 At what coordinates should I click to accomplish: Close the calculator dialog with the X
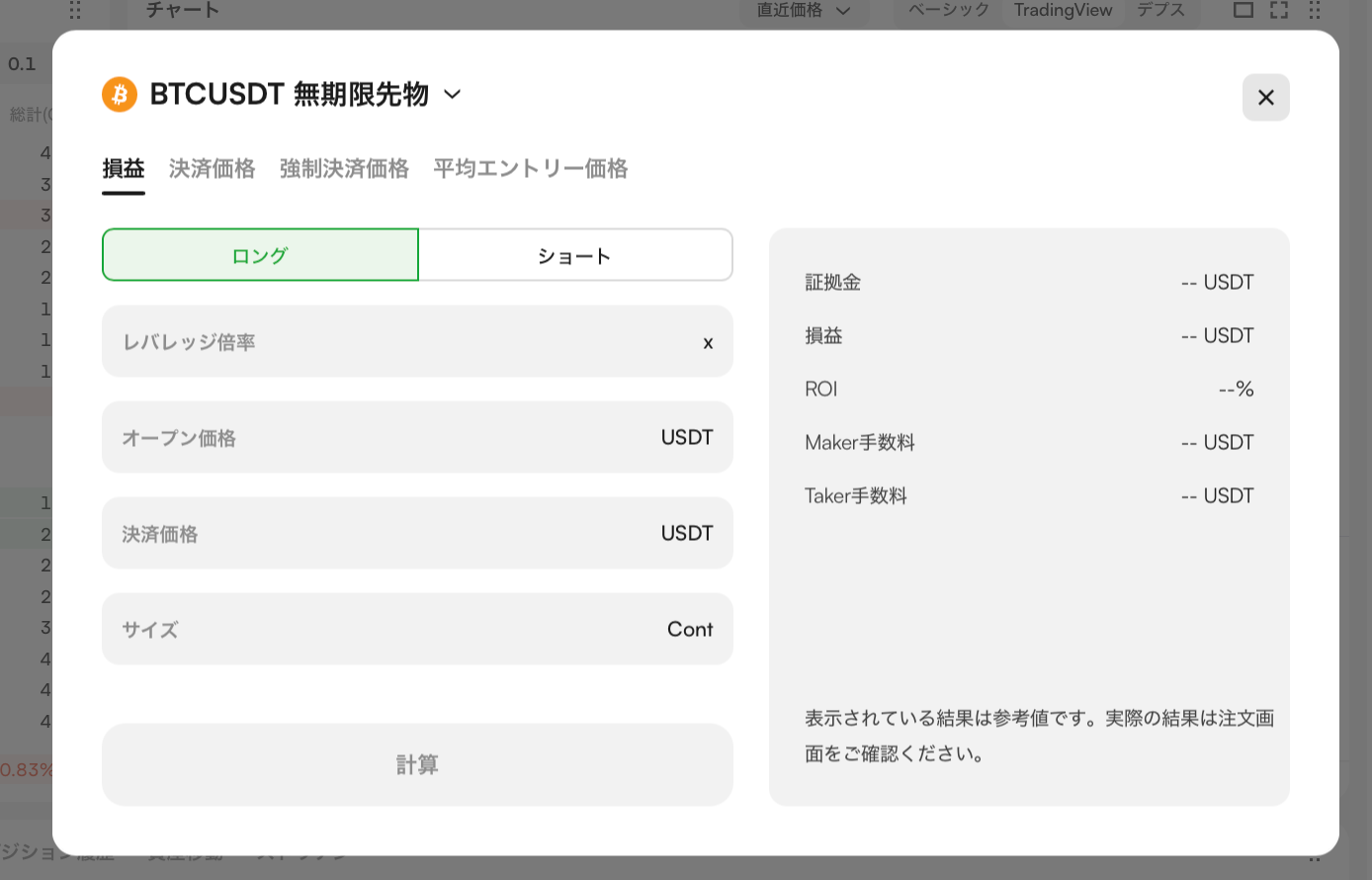coord(1266,97)
